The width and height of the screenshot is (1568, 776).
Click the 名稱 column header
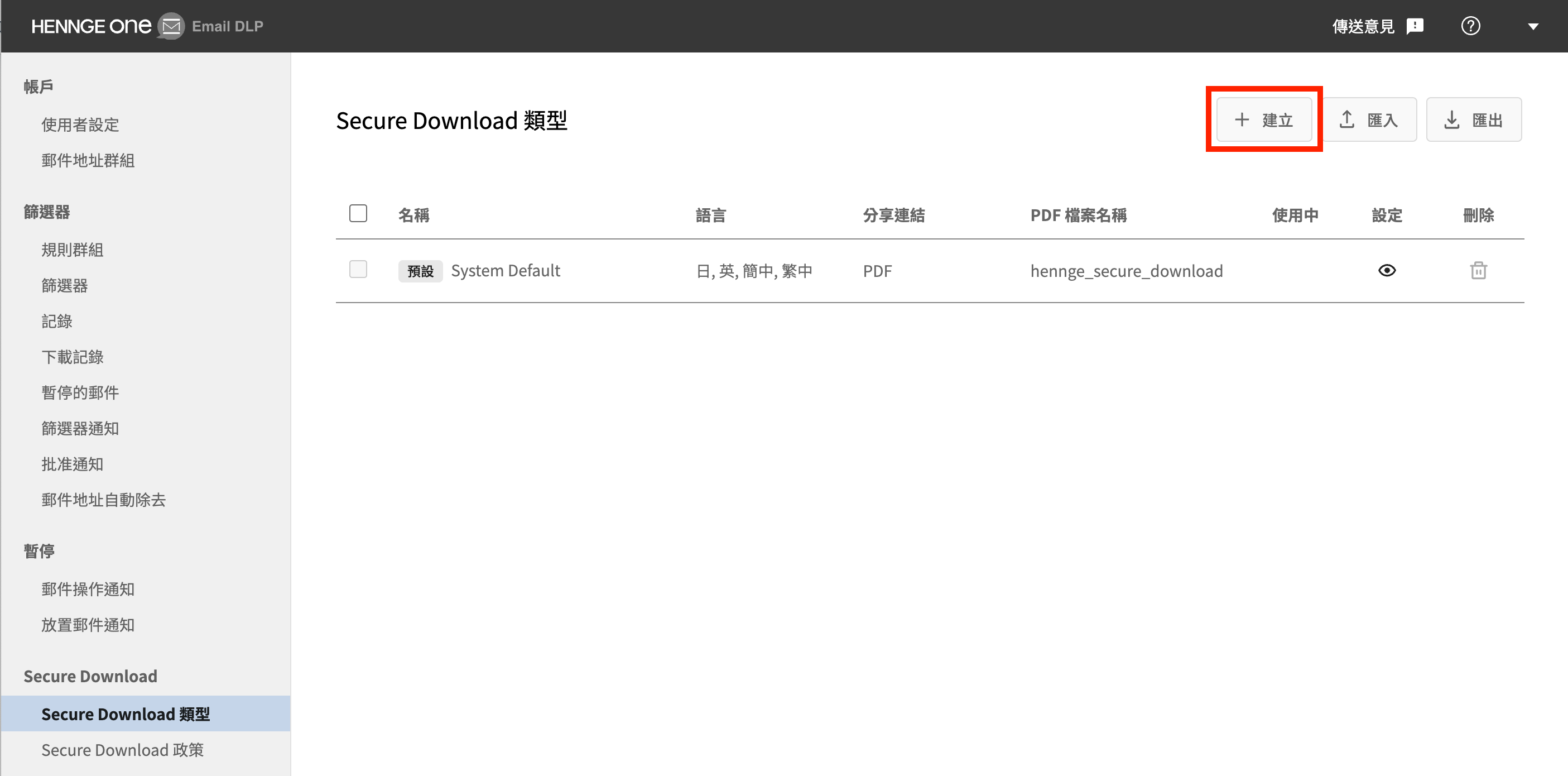(x=413, y=215)
